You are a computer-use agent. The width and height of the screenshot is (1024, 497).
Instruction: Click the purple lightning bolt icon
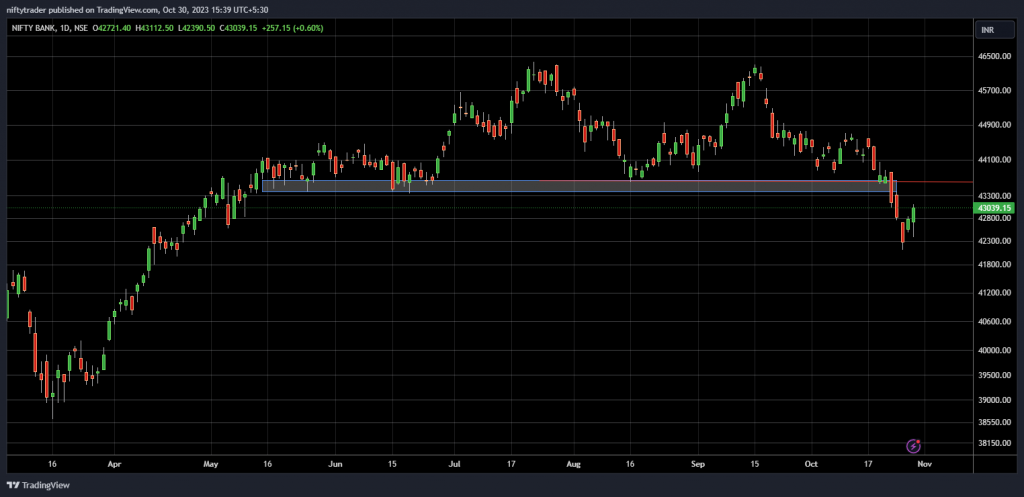[x=914, y=446]
